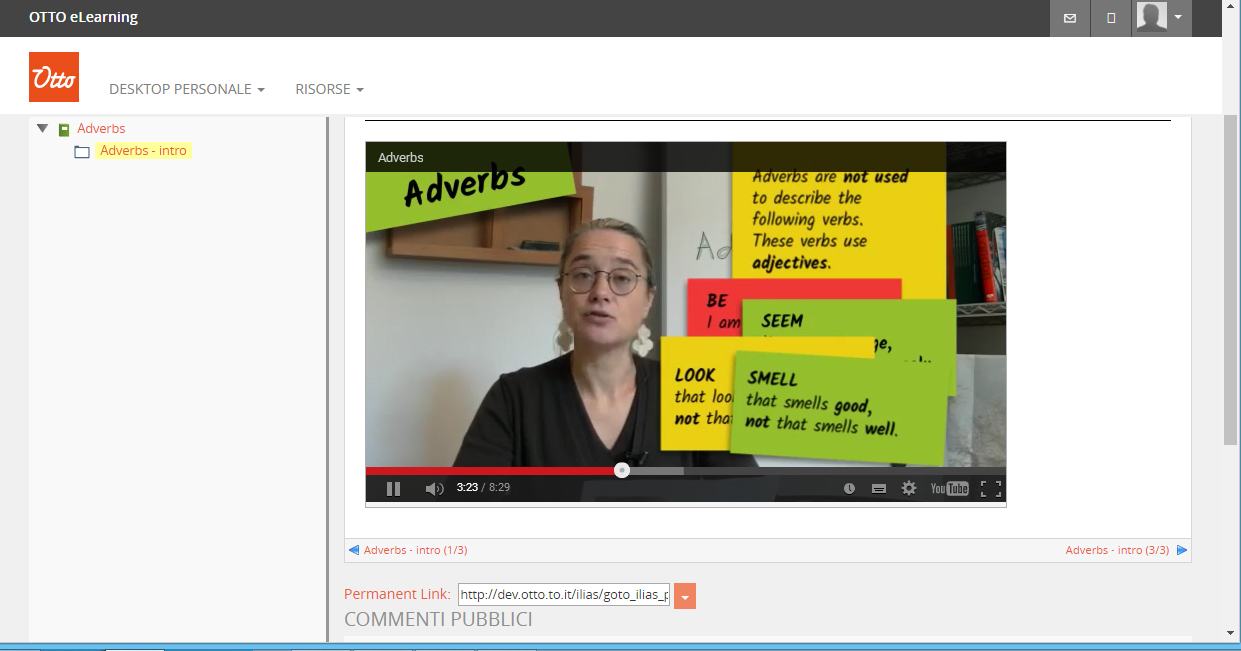Open the RISORSE menu

click(x=329, y=89)
